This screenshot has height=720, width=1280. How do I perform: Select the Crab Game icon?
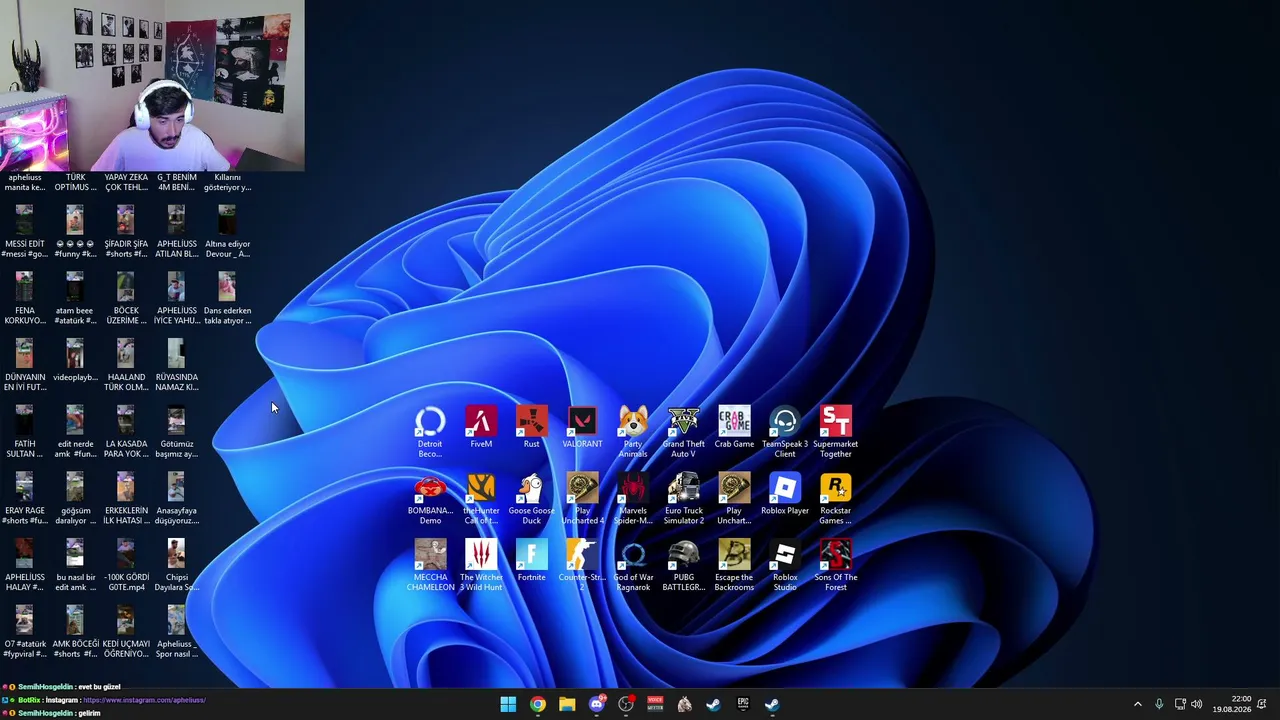point(734,427)
